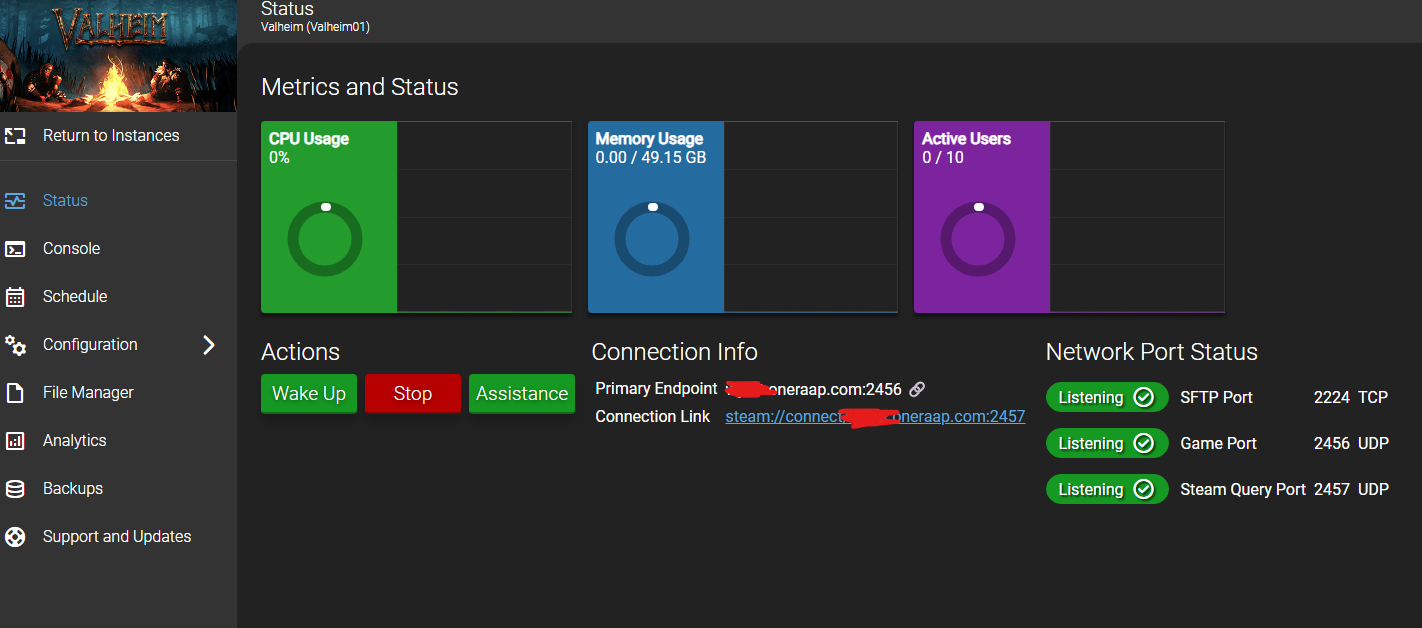Click the "Metrics and Status" heading
Viewport: 1422px width, 628px height.
coord(360,87)
